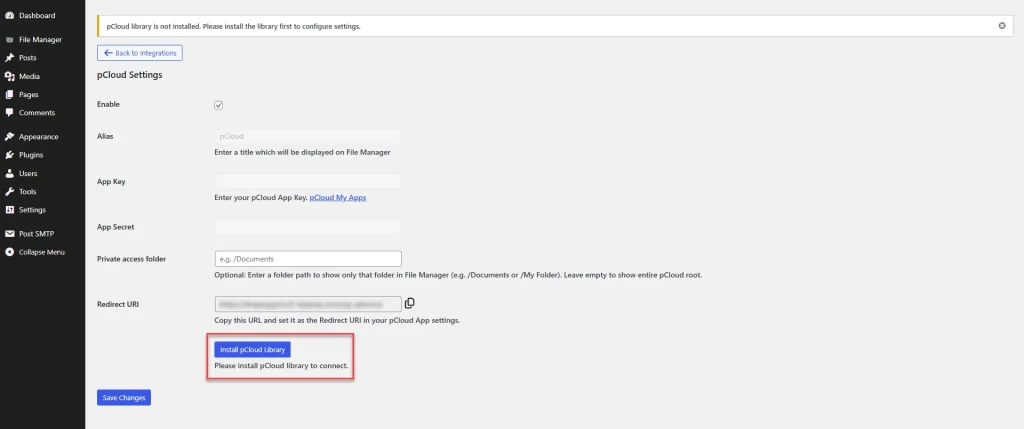Go Back to Integrations

click(x=140, y=53)
